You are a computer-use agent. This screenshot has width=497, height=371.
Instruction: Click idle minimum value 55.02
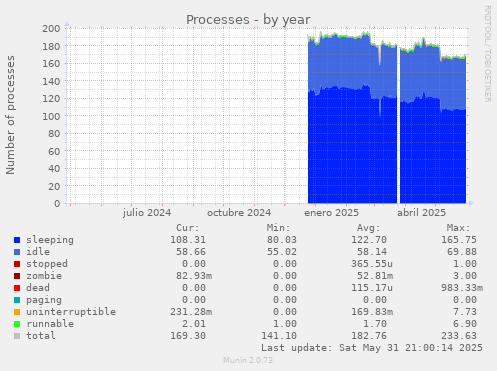click(282, 252)
